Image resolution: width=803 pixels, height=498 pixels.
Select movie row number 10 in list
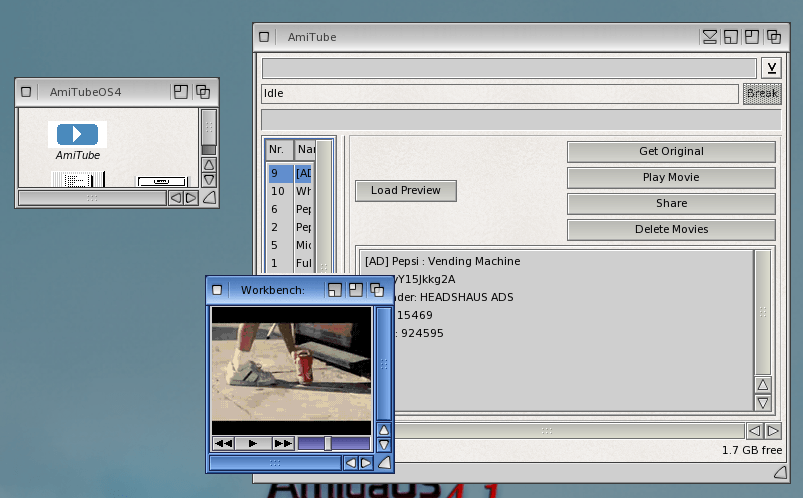coord(279,191)
